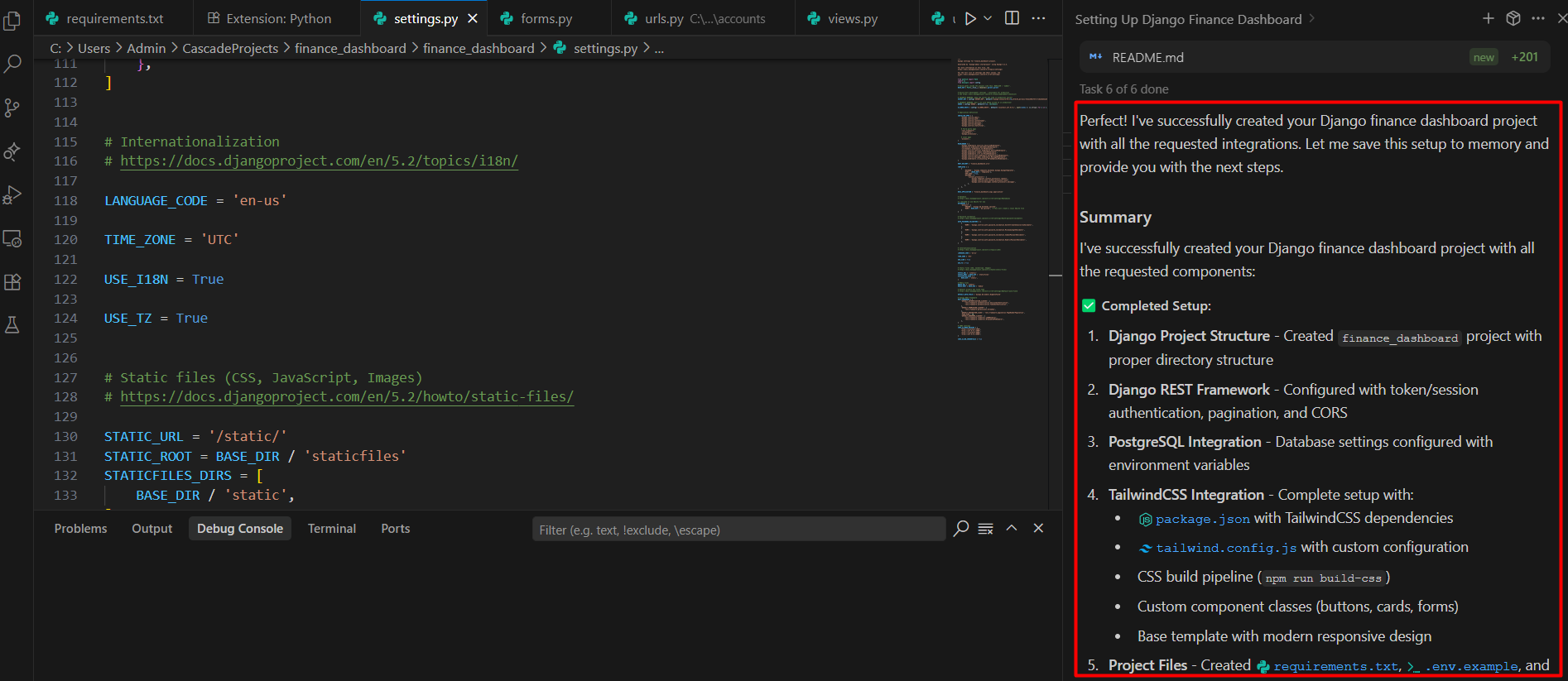Open the Testing flask view
The height and width of the screenshot is (681, 1568).
[12, 325]
